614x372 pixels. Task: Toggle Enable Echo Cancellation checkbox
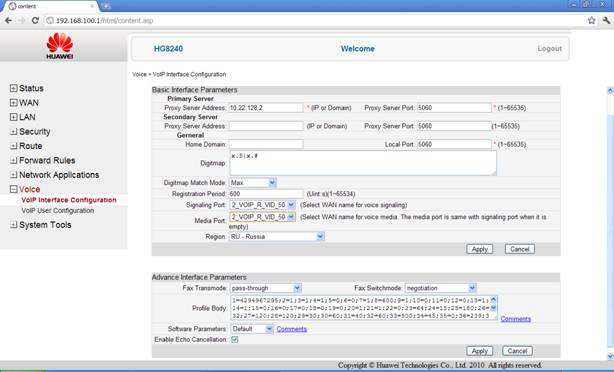(235, 339)
